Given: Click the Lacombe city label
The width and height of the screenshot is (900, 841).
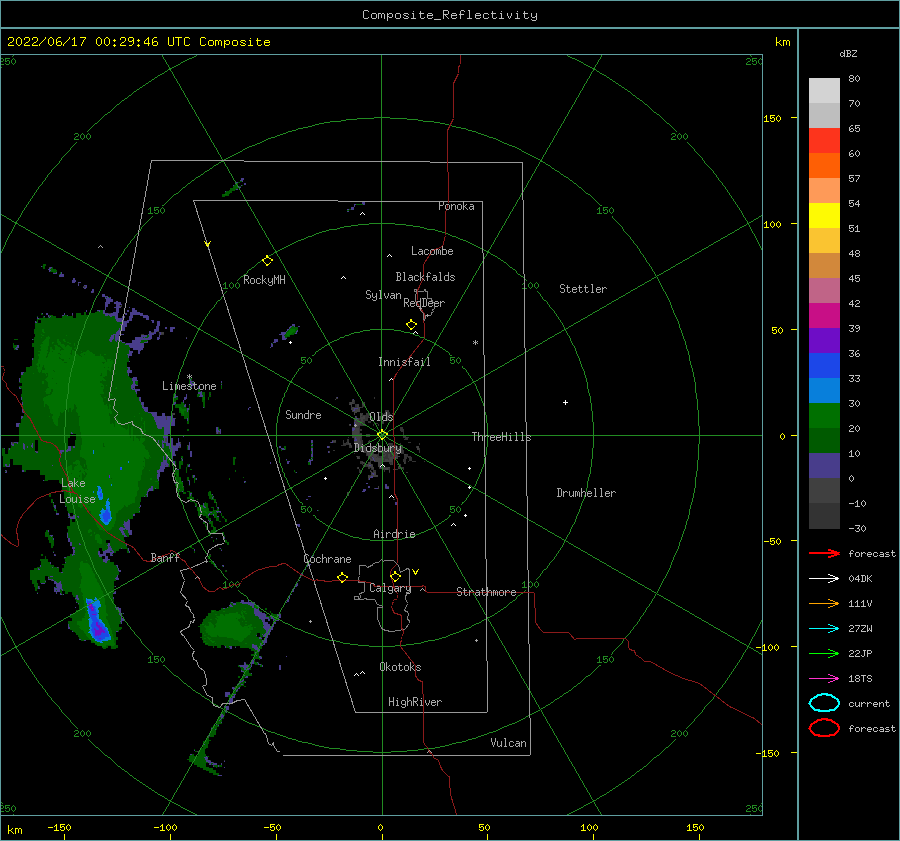Looking at the screenshot, I should (432, 251).
